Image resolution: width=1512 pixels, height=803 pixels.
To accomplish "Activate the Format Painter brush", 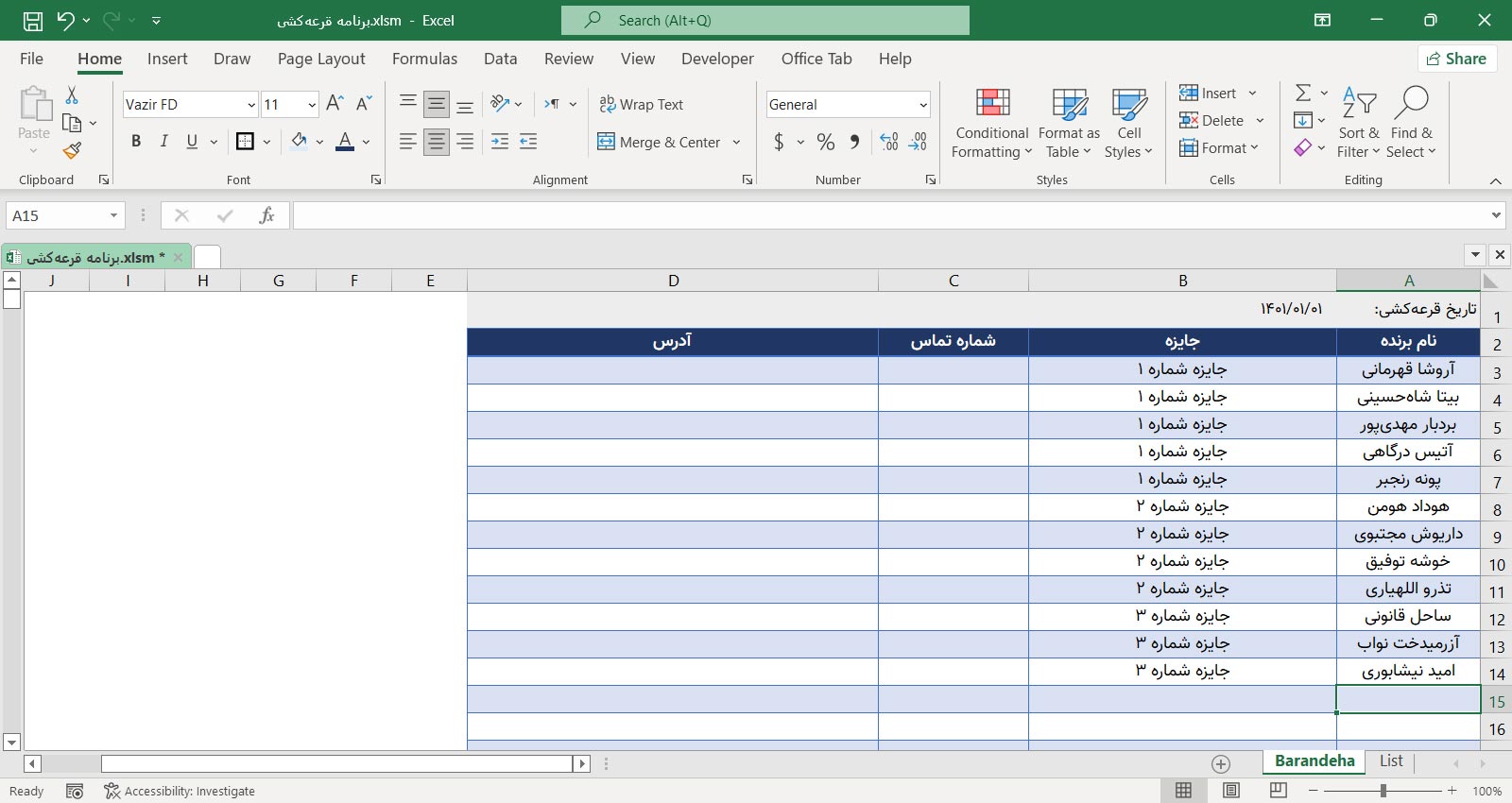I will [x=72, y=150].
